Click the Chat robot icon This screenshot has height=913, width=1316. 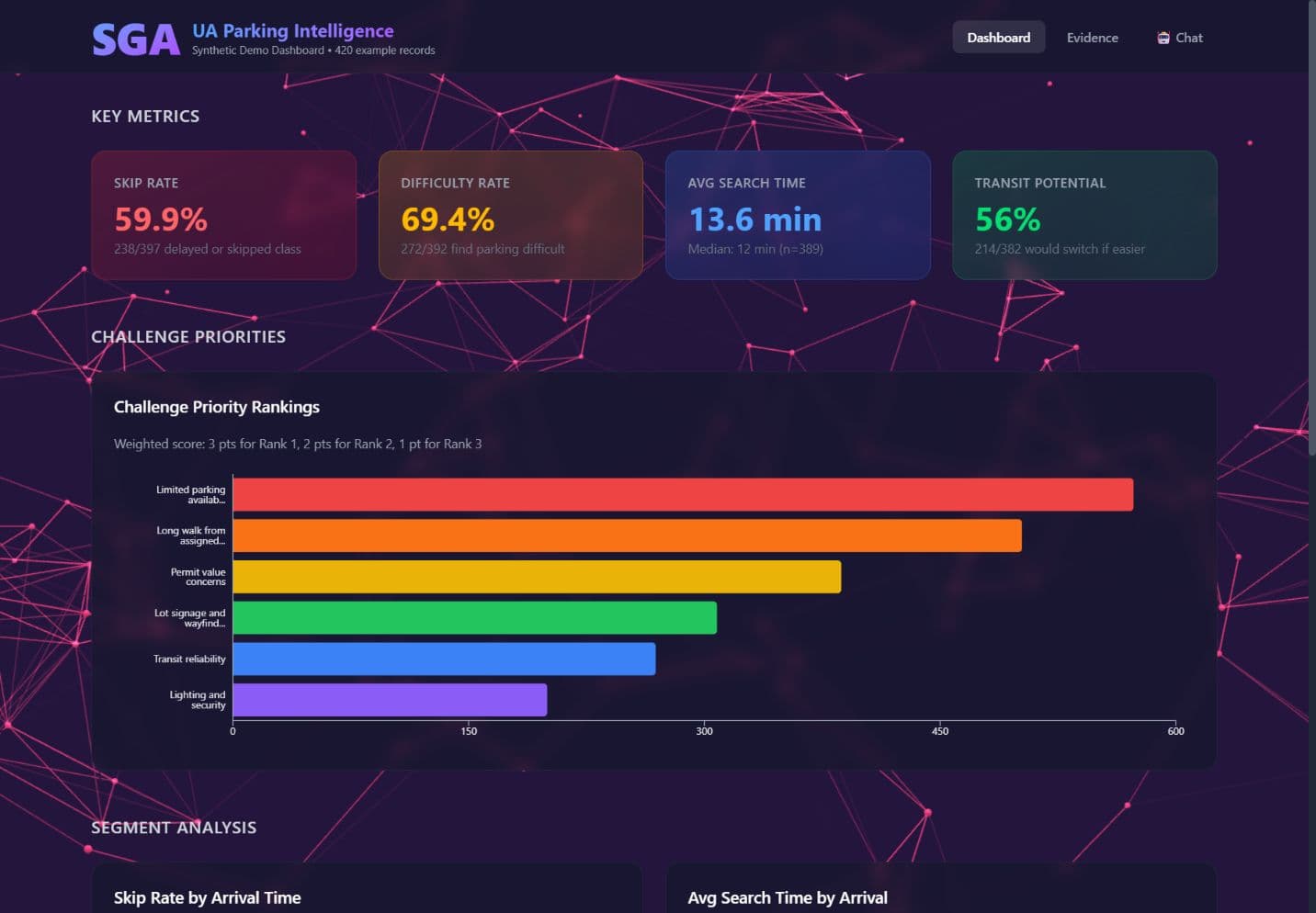coord(1163,38)
